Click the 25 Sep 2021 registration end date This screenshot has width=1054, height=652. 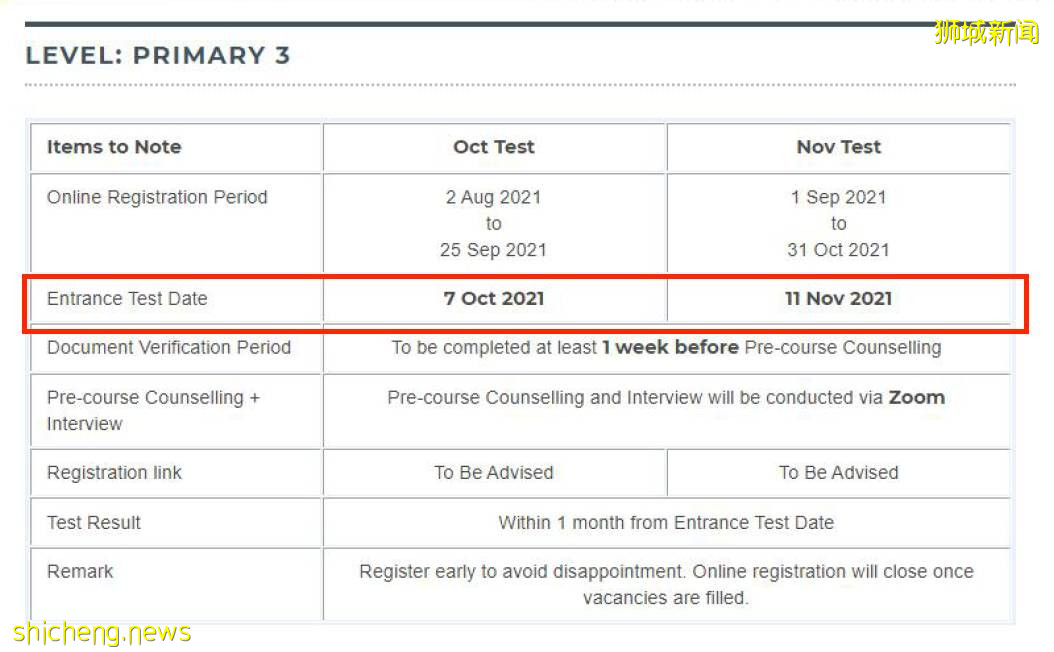[493, 250]
